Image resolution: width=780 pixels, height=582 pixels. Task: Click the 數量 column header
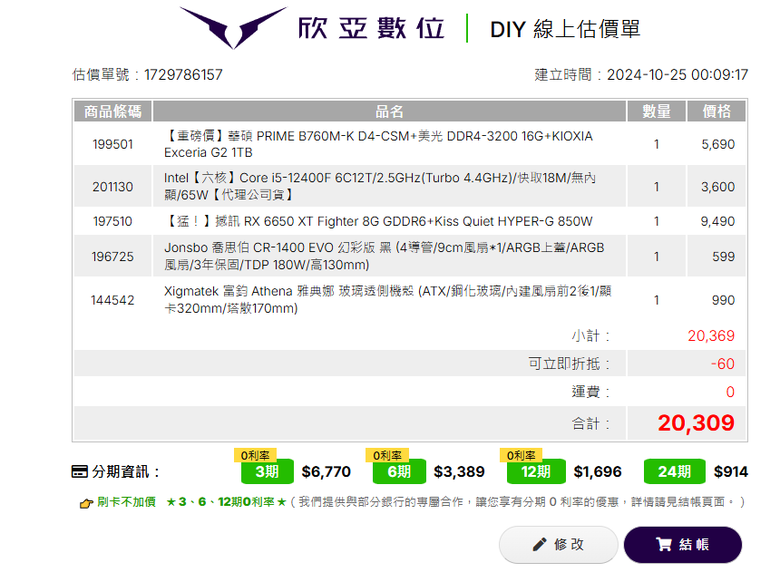point(656,111)
